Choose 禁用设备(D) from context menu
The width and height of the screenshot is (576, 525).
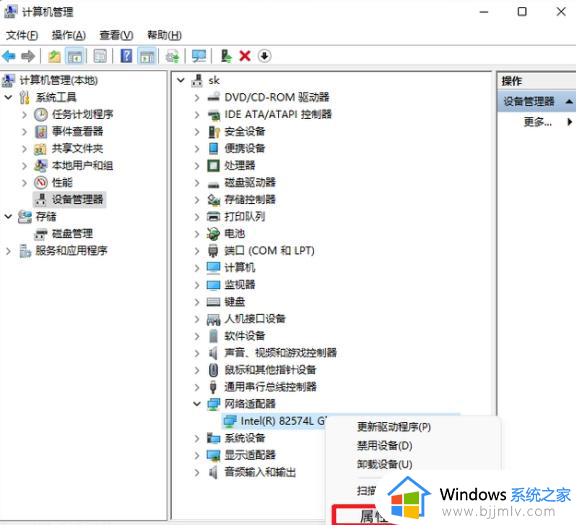click(384, 446)
